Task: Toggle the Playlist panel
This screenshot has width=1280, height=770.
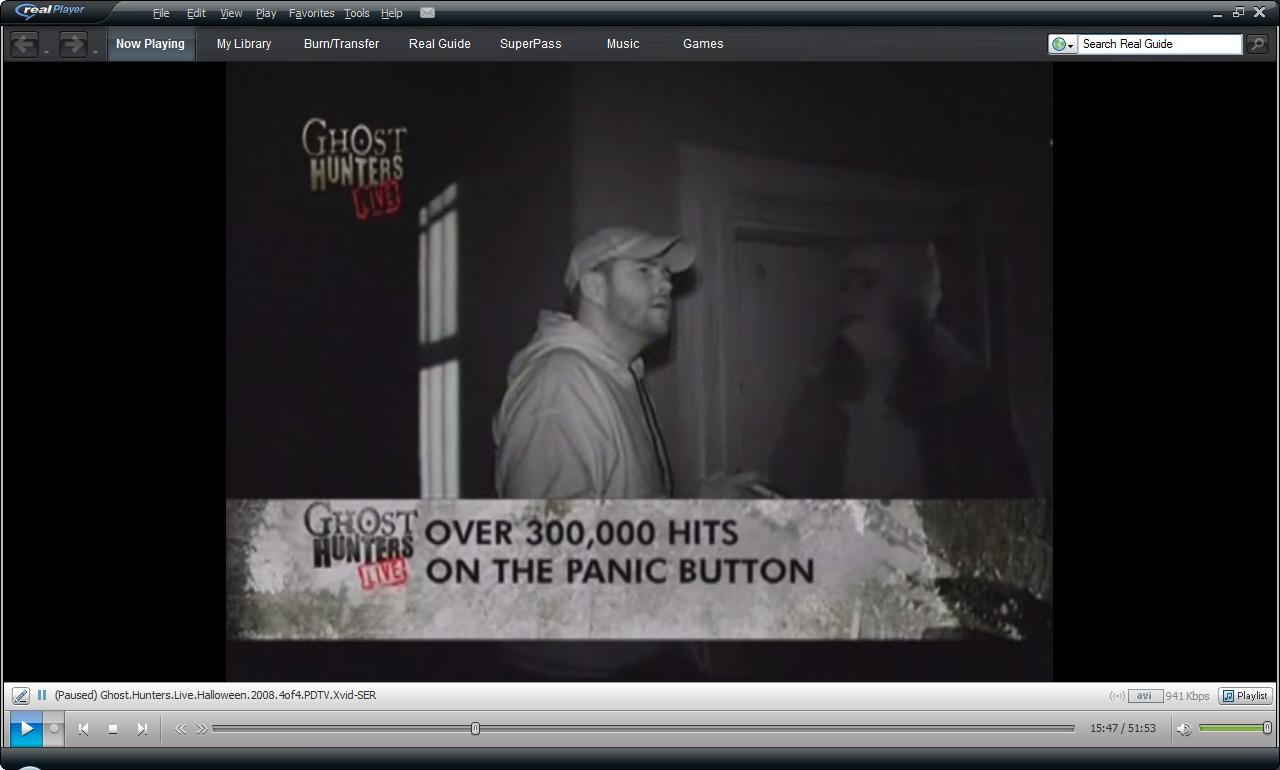Action: (1245, 696)
